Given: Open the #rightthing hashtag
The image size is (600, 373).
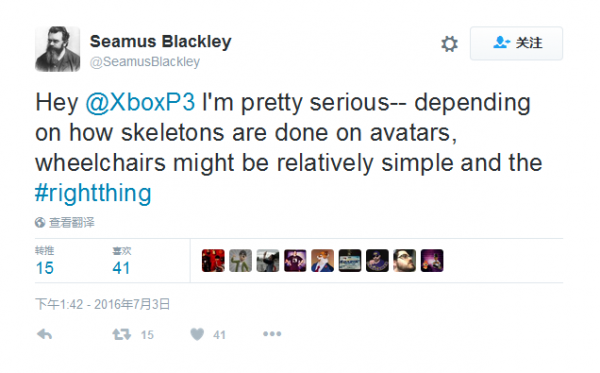Looking at the screenshot, I should click(93, 192).
